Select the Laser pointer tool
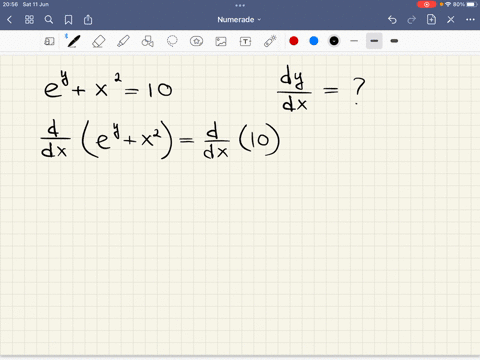480x360 pixels. click(x=270, y=41)
